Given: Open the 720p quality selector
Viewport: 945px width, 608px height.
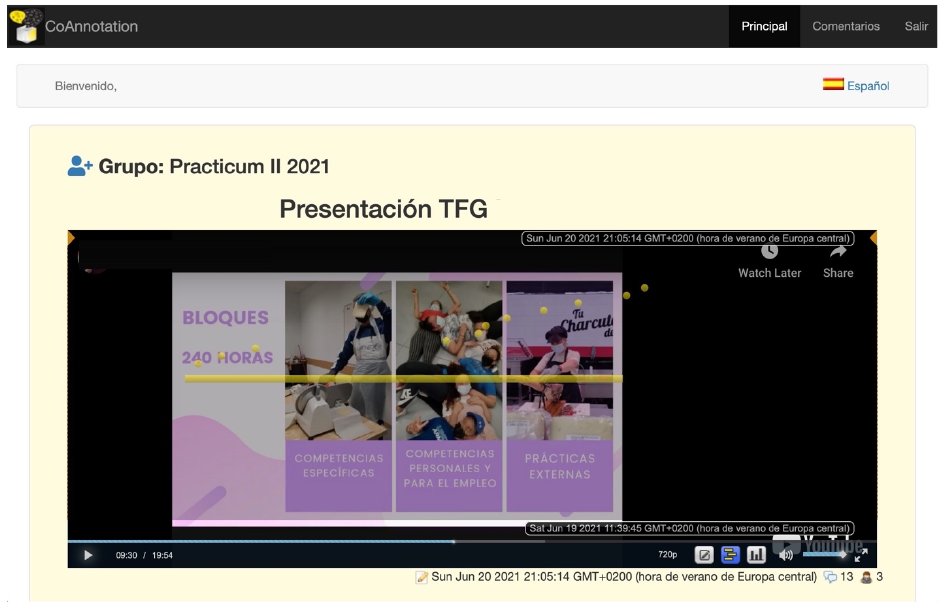Looking at the screenshot, I should click(667, 555).
